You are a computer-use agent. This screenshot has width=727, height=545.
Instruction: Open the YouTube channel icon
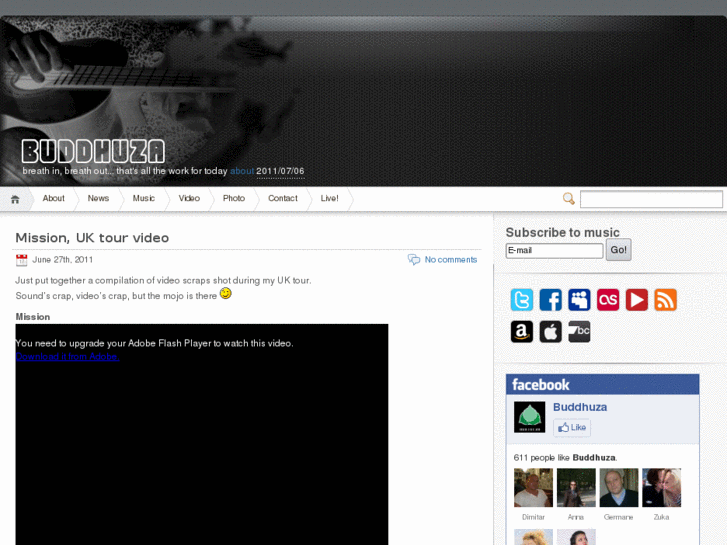coord(637,300)
